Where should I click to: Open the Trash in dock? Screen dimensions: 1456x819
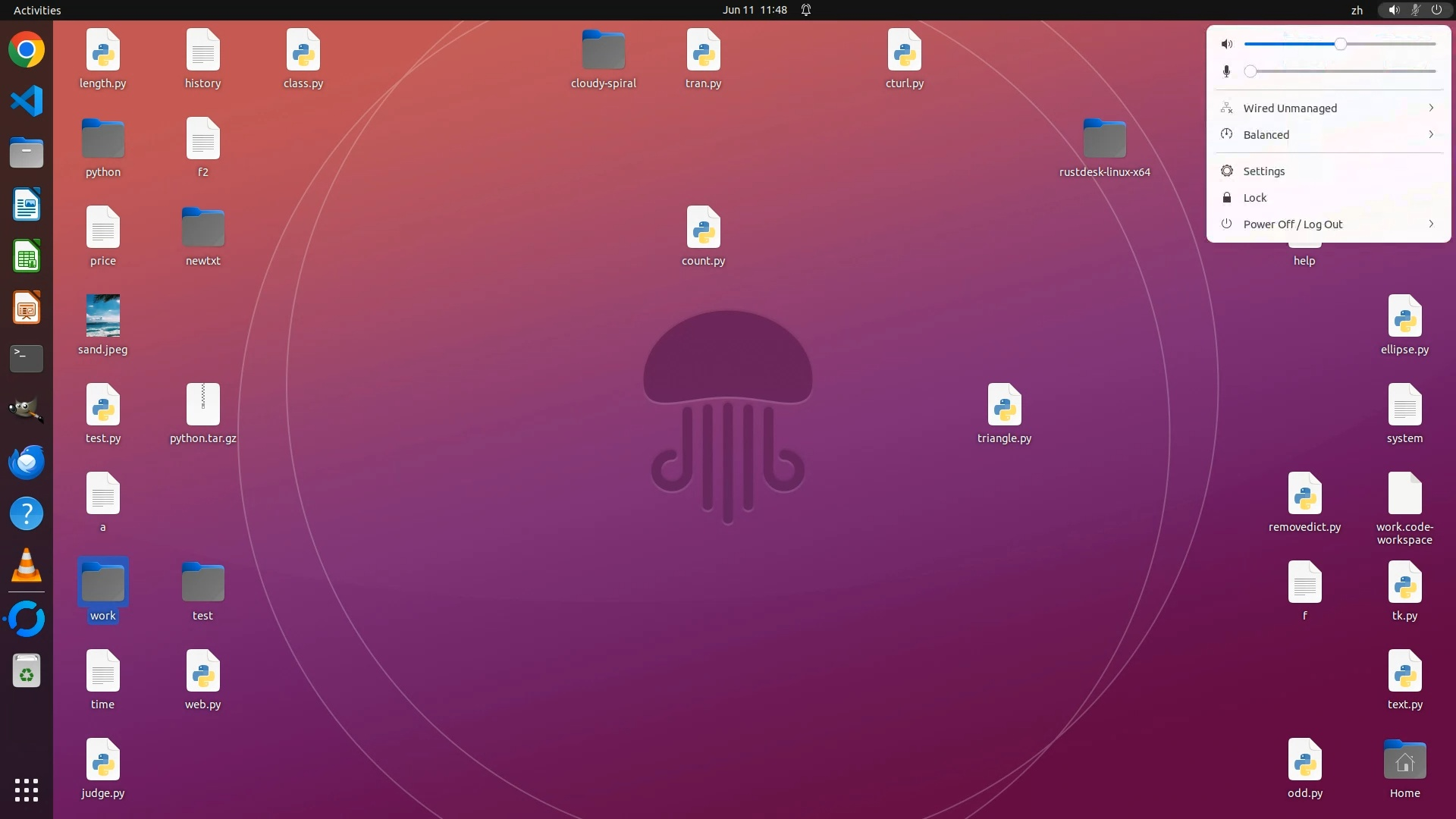[x=27, y=671]
